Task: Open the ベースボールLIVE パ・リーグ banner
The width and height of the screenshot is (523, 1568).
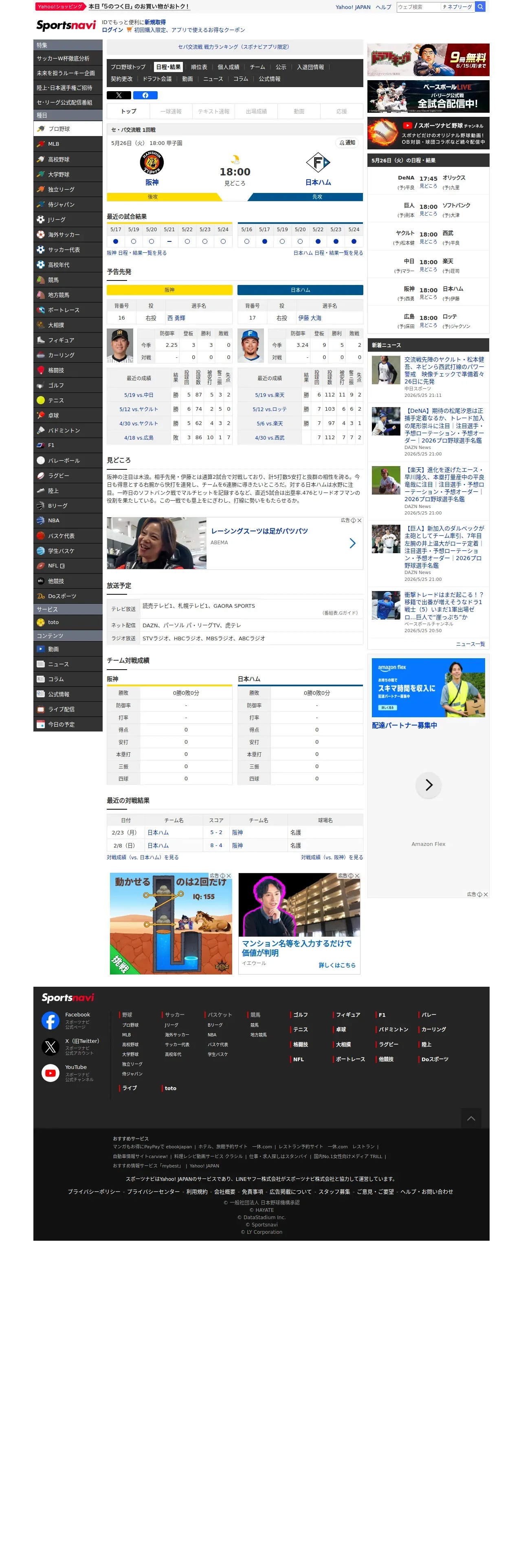Action: pos(428,96)
